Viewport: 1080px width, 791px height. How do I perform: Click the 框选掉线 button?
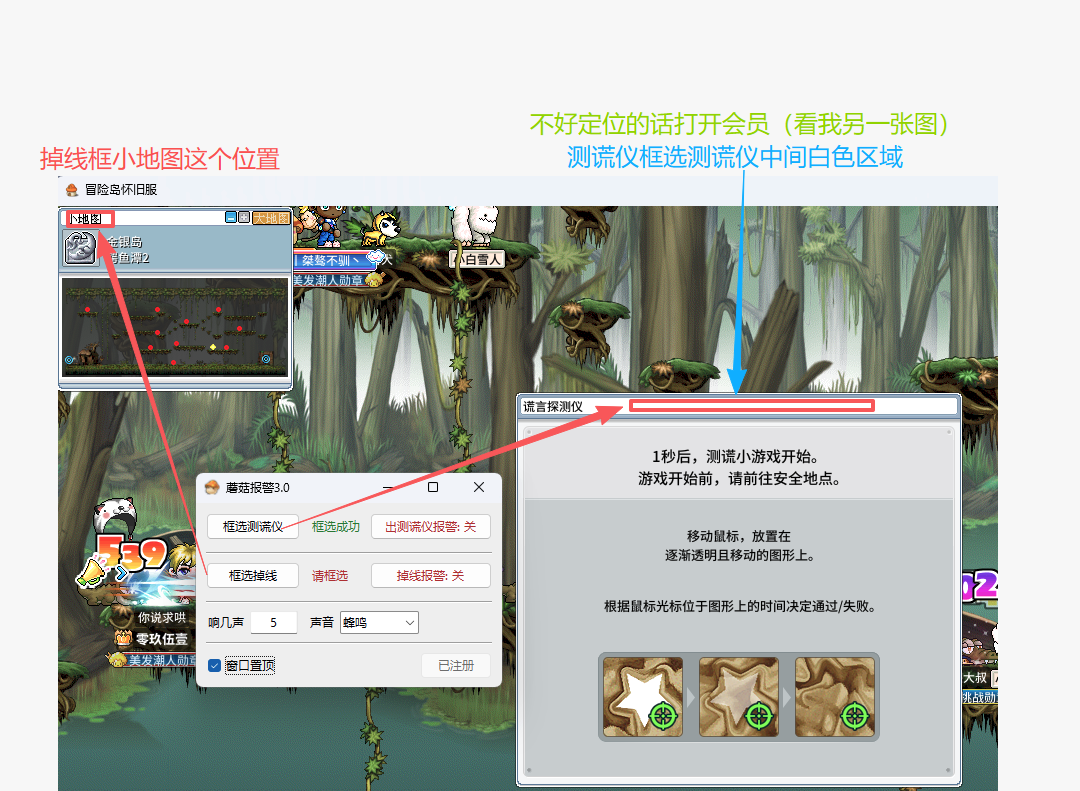click(253, 575)
